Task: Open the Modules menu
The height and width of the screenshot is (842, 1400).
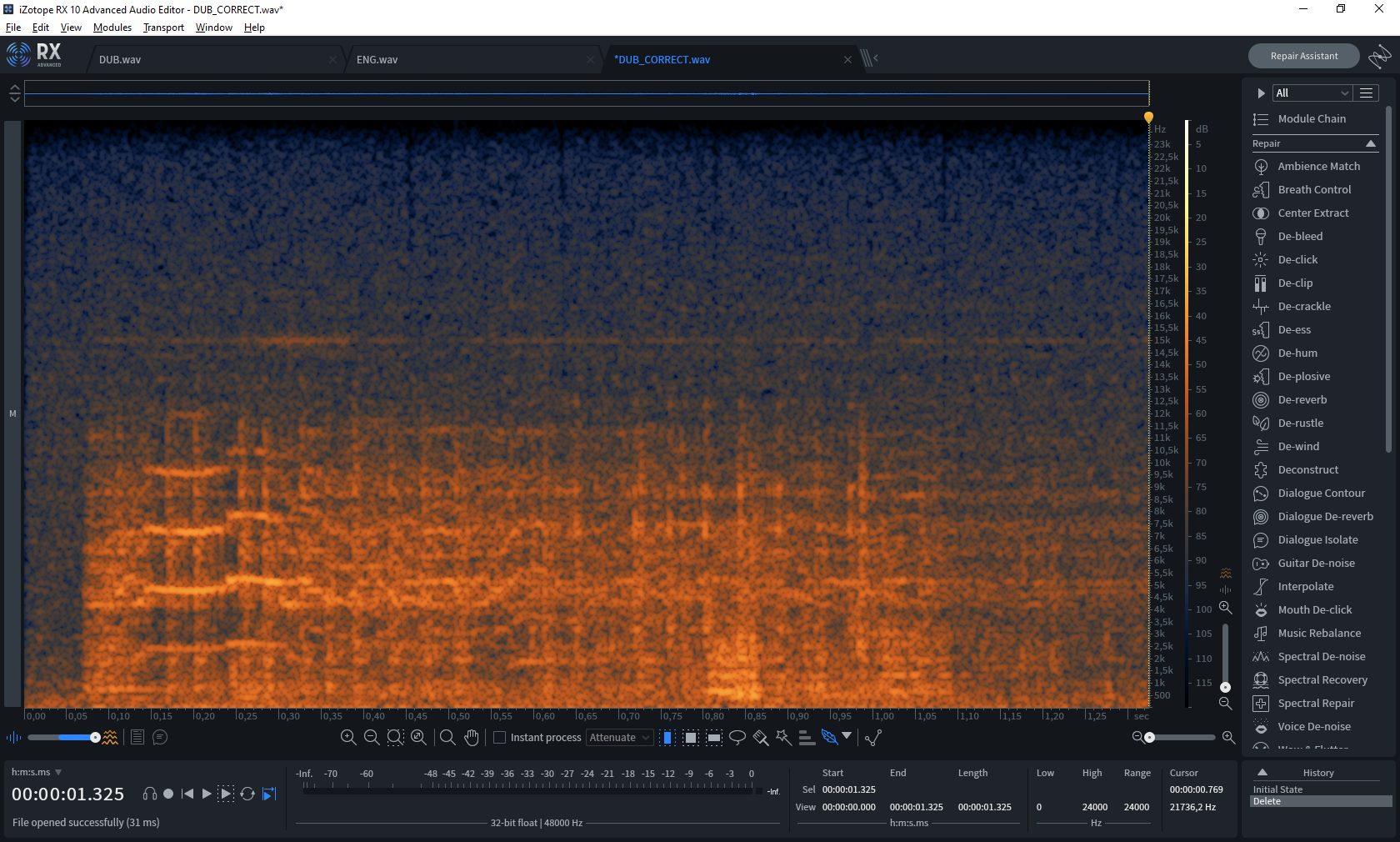Action: [112, 28]
